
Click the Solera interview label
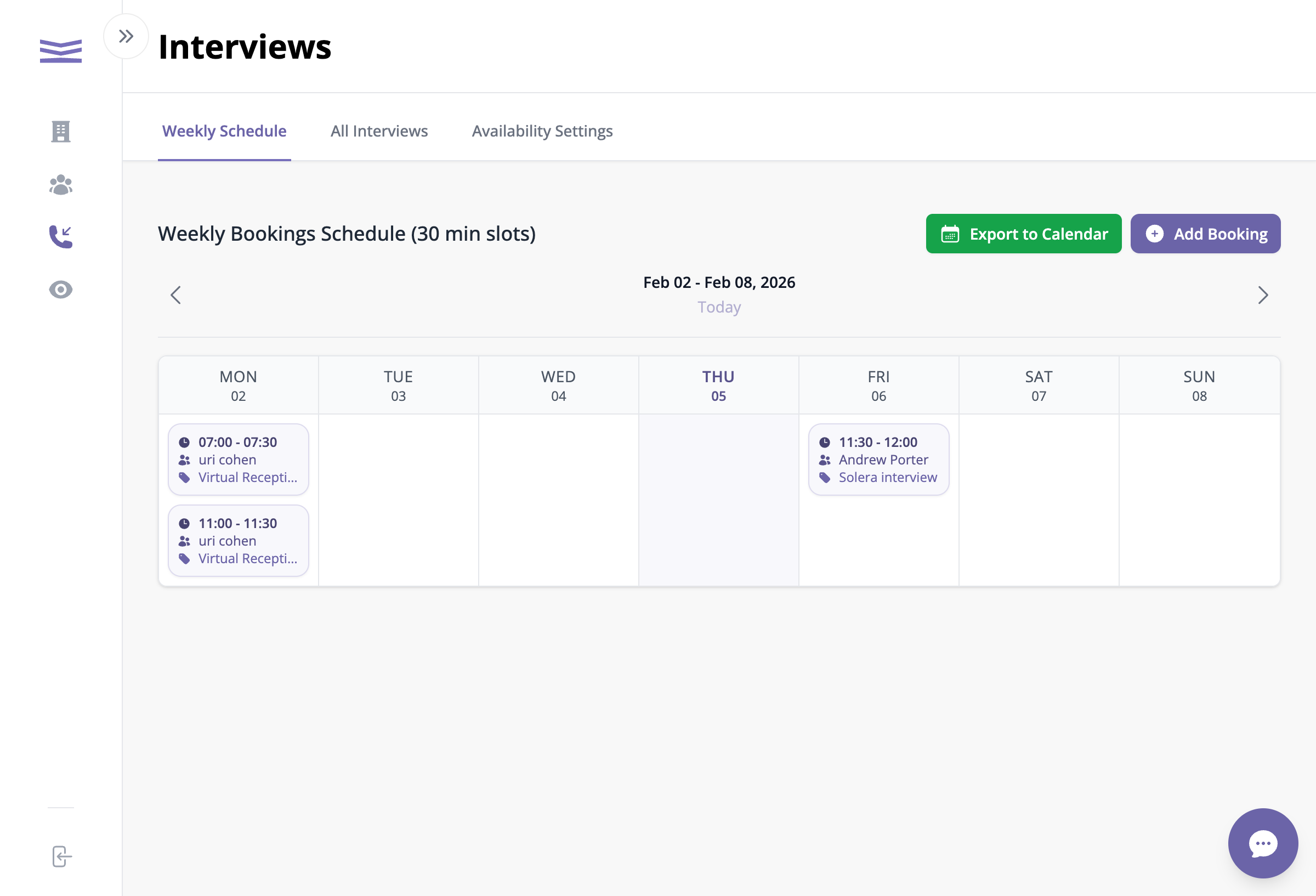pyautogui.click(x=887, y=478)
